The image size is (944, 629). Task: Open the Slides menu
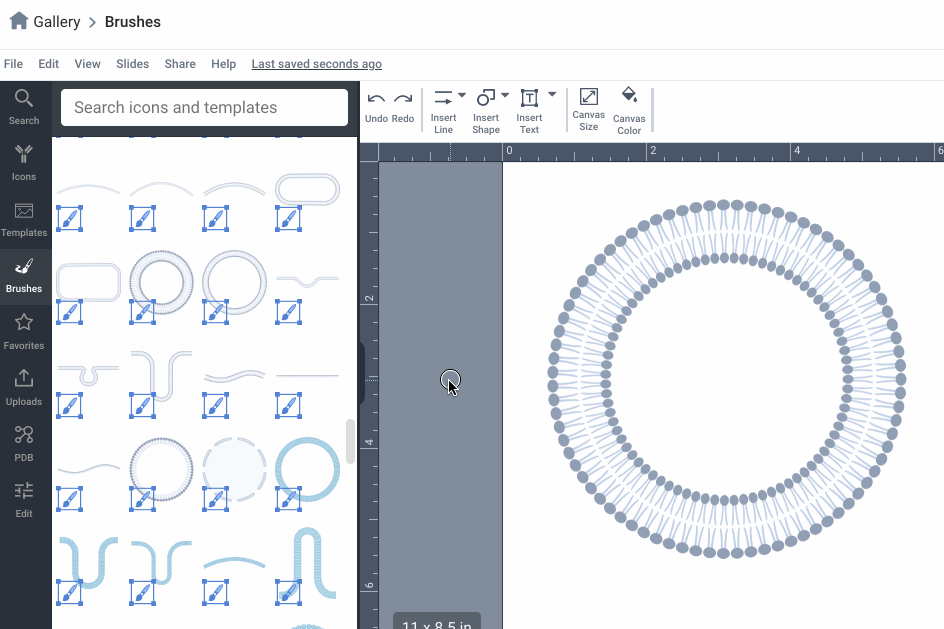click(132, 64)
